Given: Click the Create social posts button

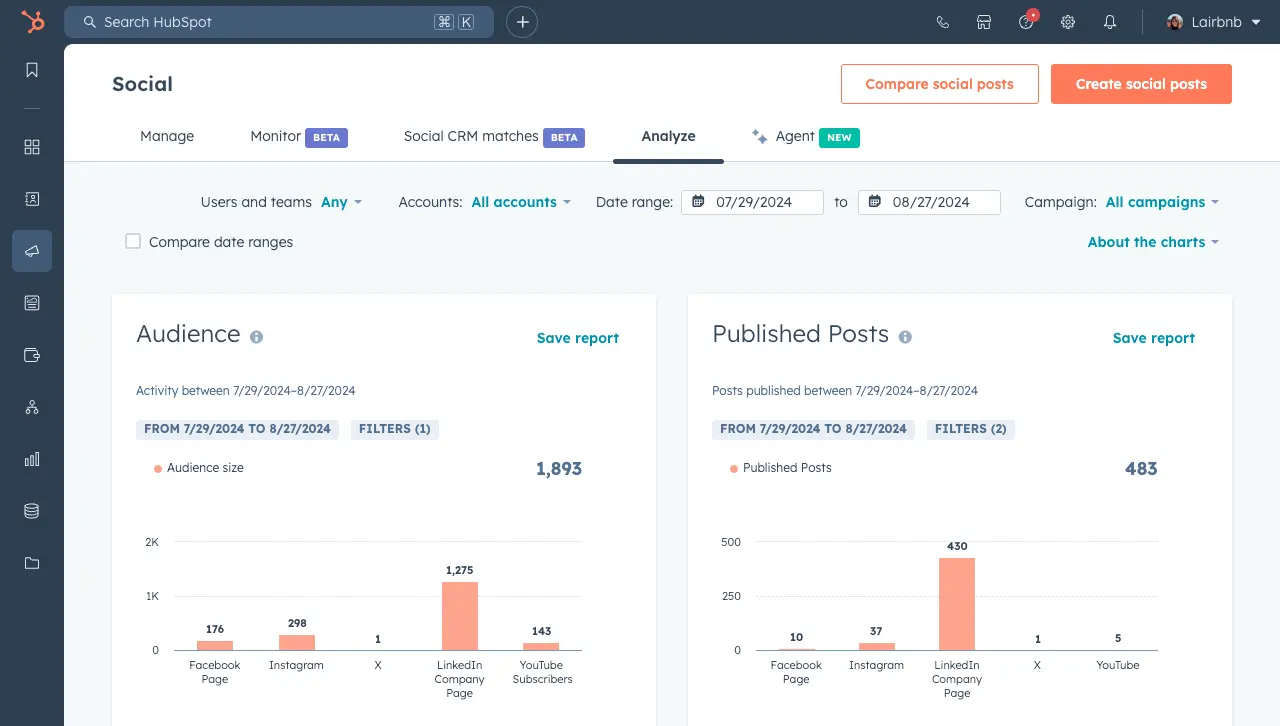Looking at the screenshot, I should 1141,84.
